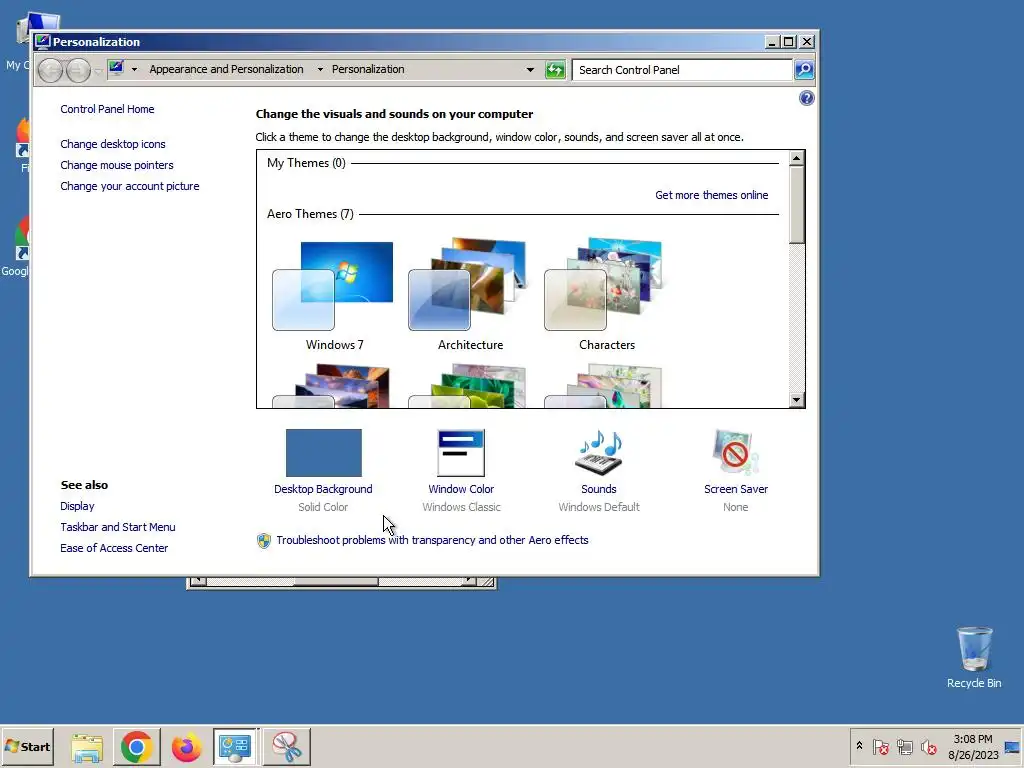Click the Forward navigation arrow button

(x=78, y=70)
